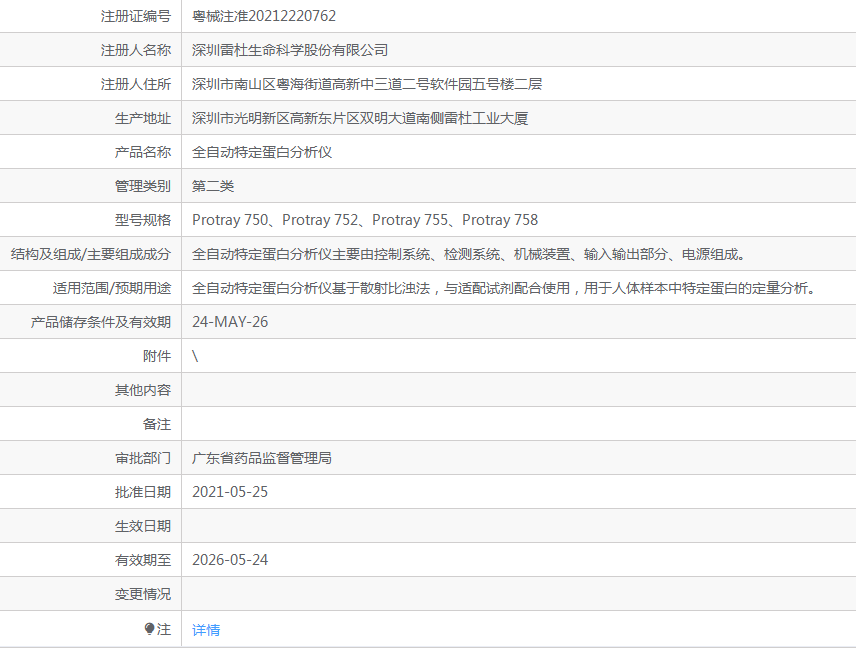The height and width of the screenshot is (649, 856).
Task: Select the expiry date 2026-05-24
Action: click(x=230, y=560)
